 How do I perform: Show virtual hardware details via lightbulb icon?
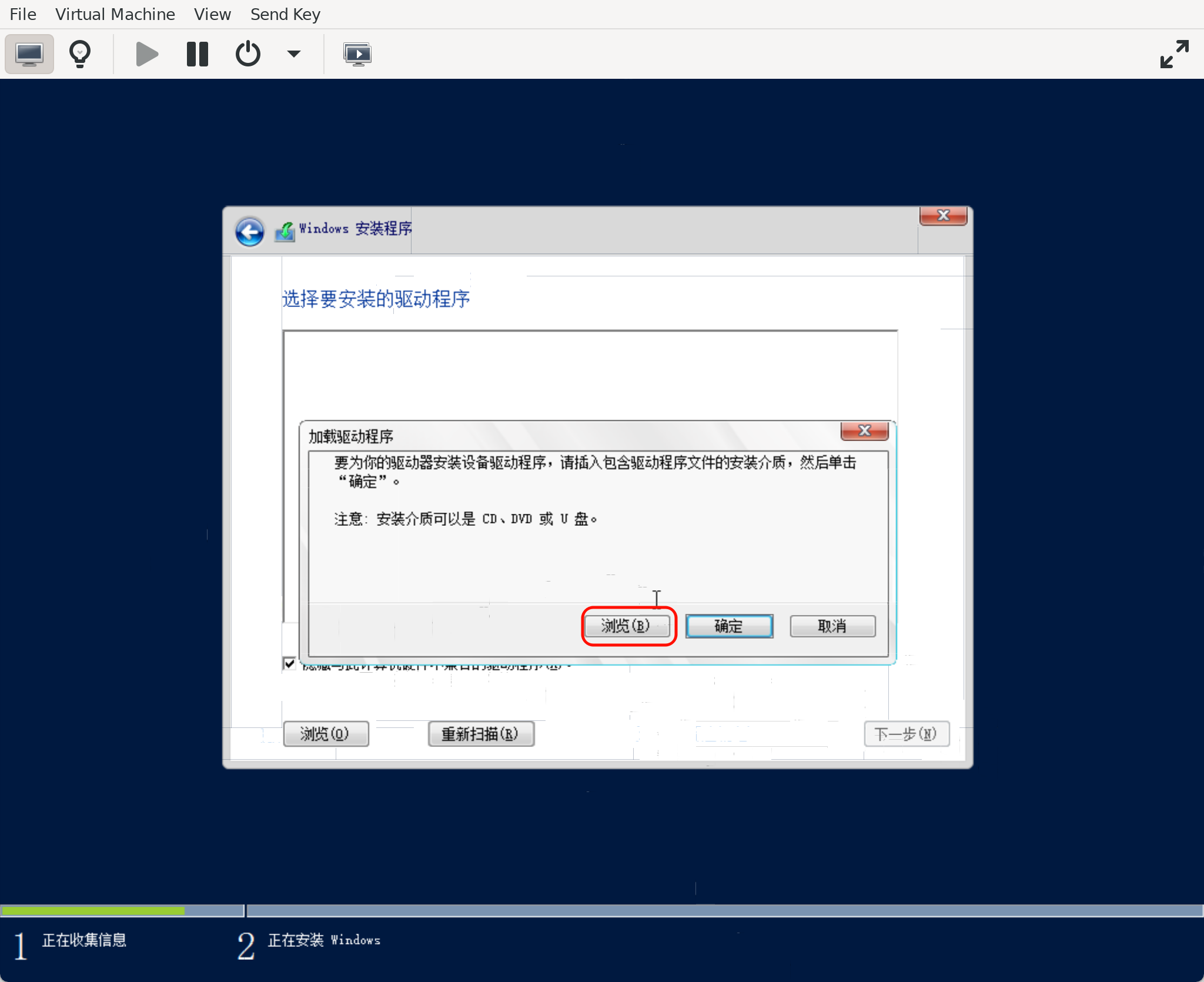click(81, 54)
